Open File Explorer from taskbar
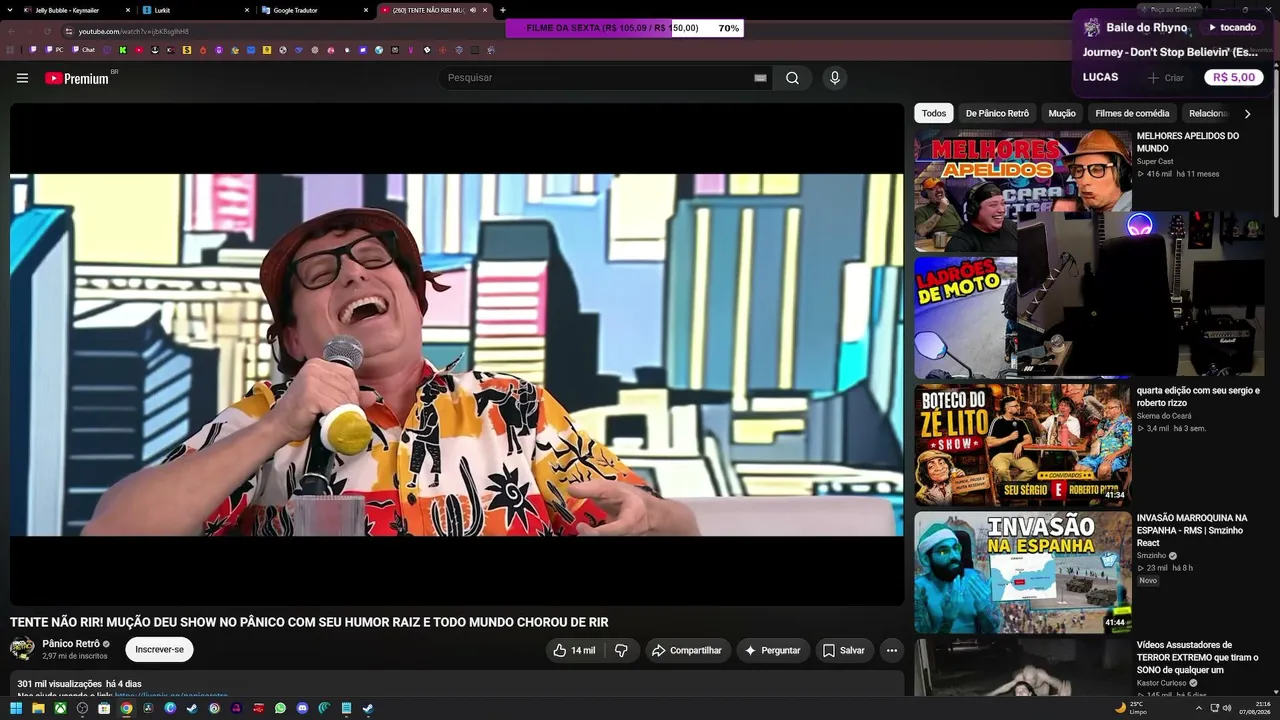This screenshot has height=720, width=1280. click(x=38, y=708)
